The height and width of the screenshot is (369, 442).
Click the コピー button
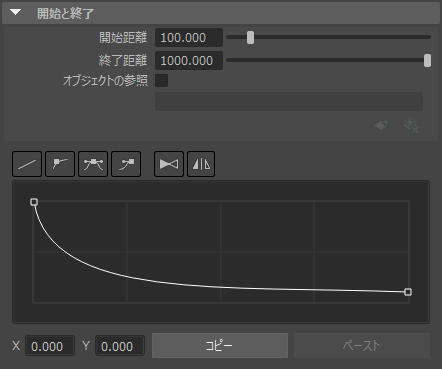click(x=220, y=345)
